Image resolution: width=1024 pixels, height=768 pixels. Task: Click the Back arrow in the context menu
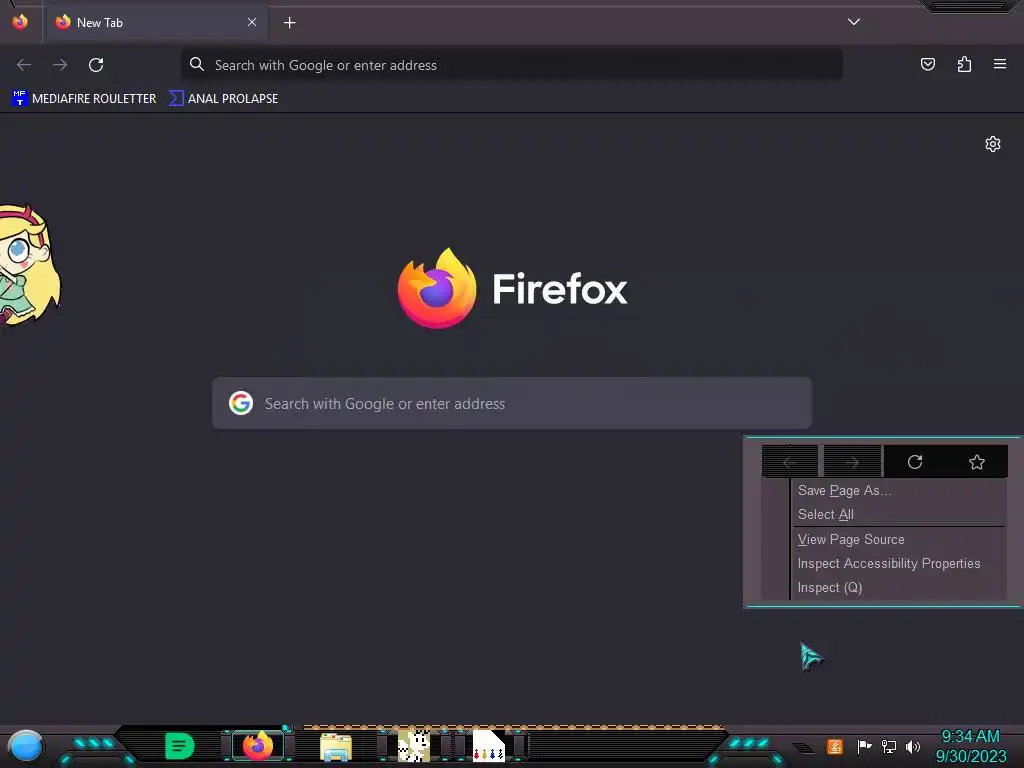point(790,462)
